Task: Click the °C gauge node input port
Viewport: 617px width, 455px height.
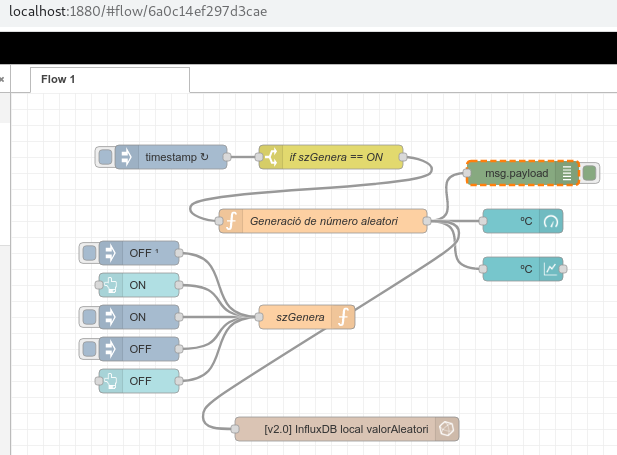Action: (483, 221)
